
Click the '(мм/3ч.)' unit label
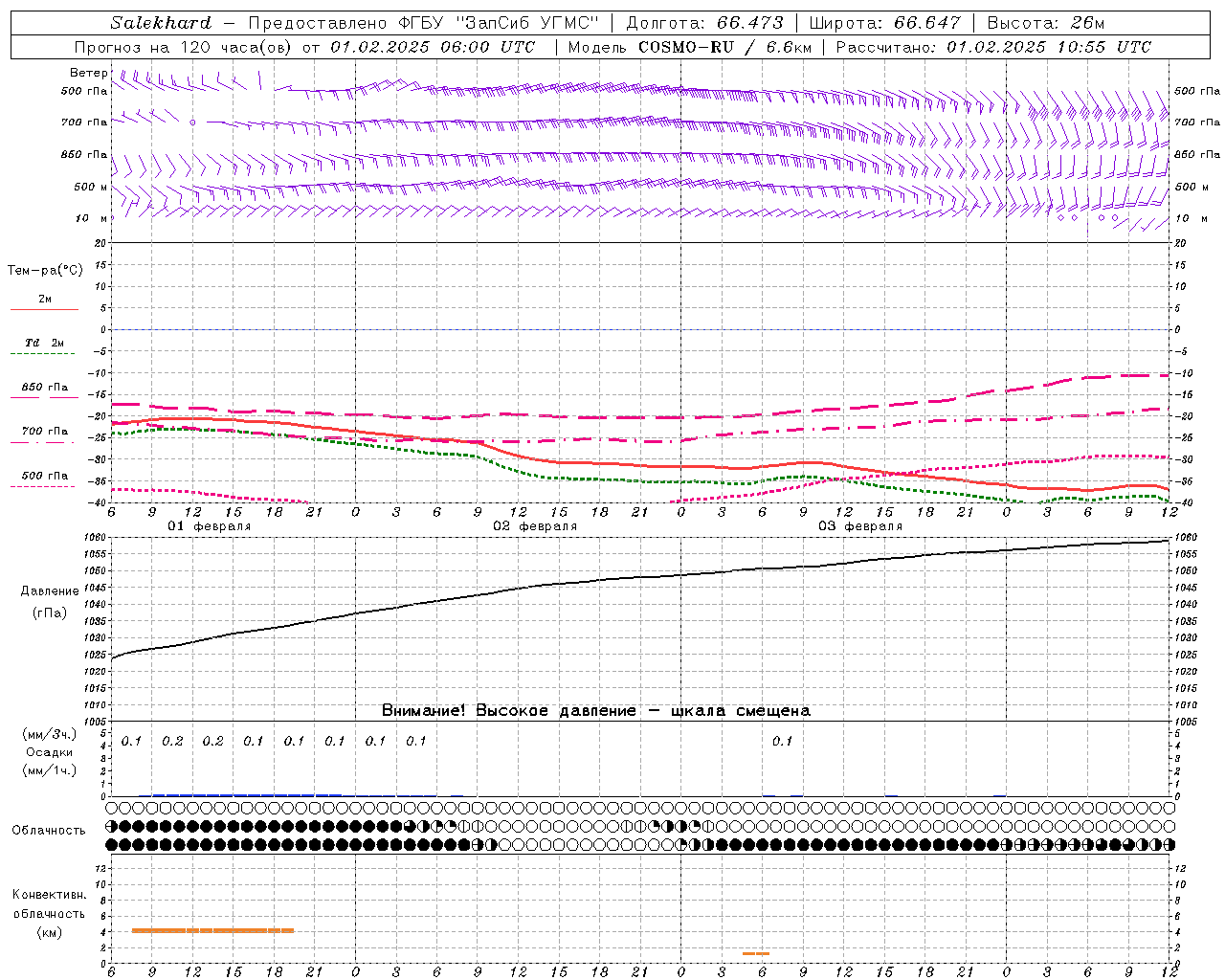[x=50, y=735]
